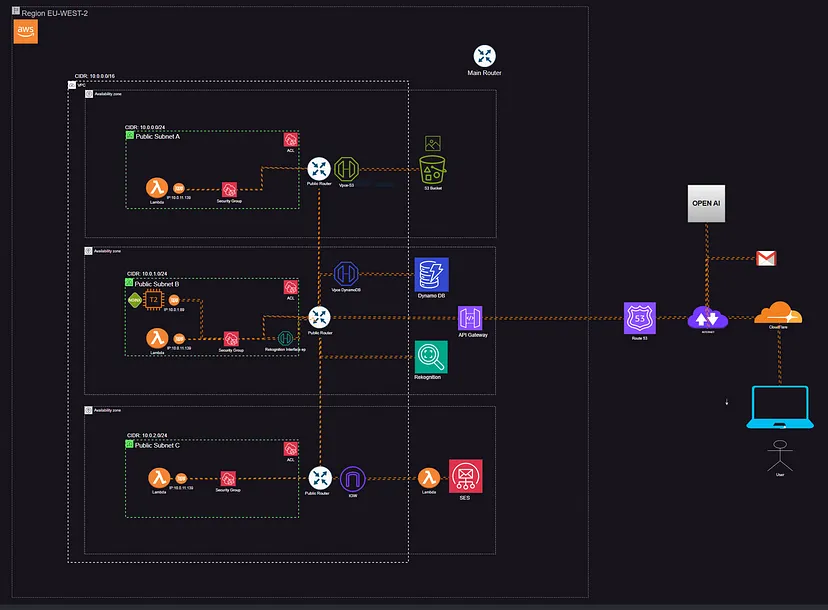Image resolution: width=828 pixels, height=610 pixels.
Task: Select the OPEN AI box
Action: coord(706,203)
